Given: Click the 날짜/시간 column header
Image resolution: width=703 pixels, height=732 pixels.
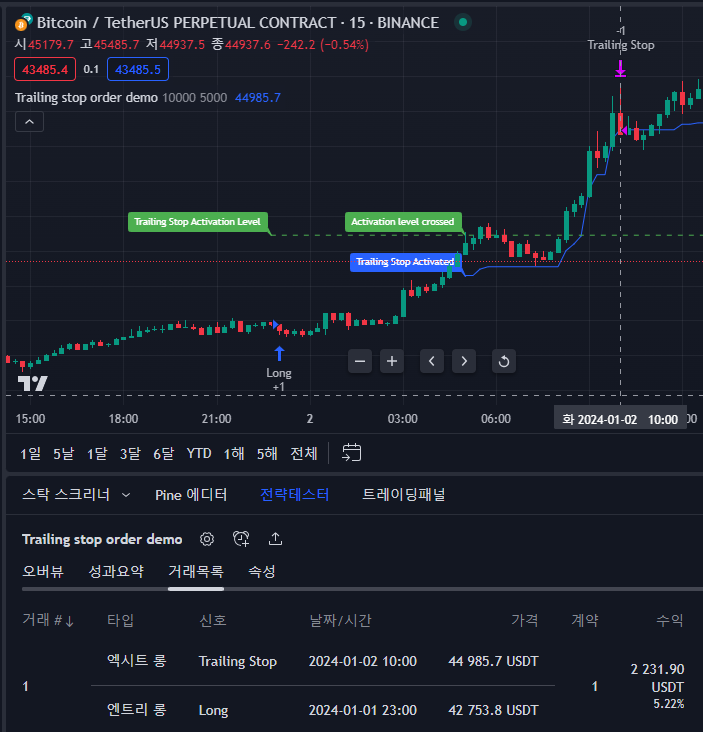Looking at the screenshot, I should tap(340, 620).
